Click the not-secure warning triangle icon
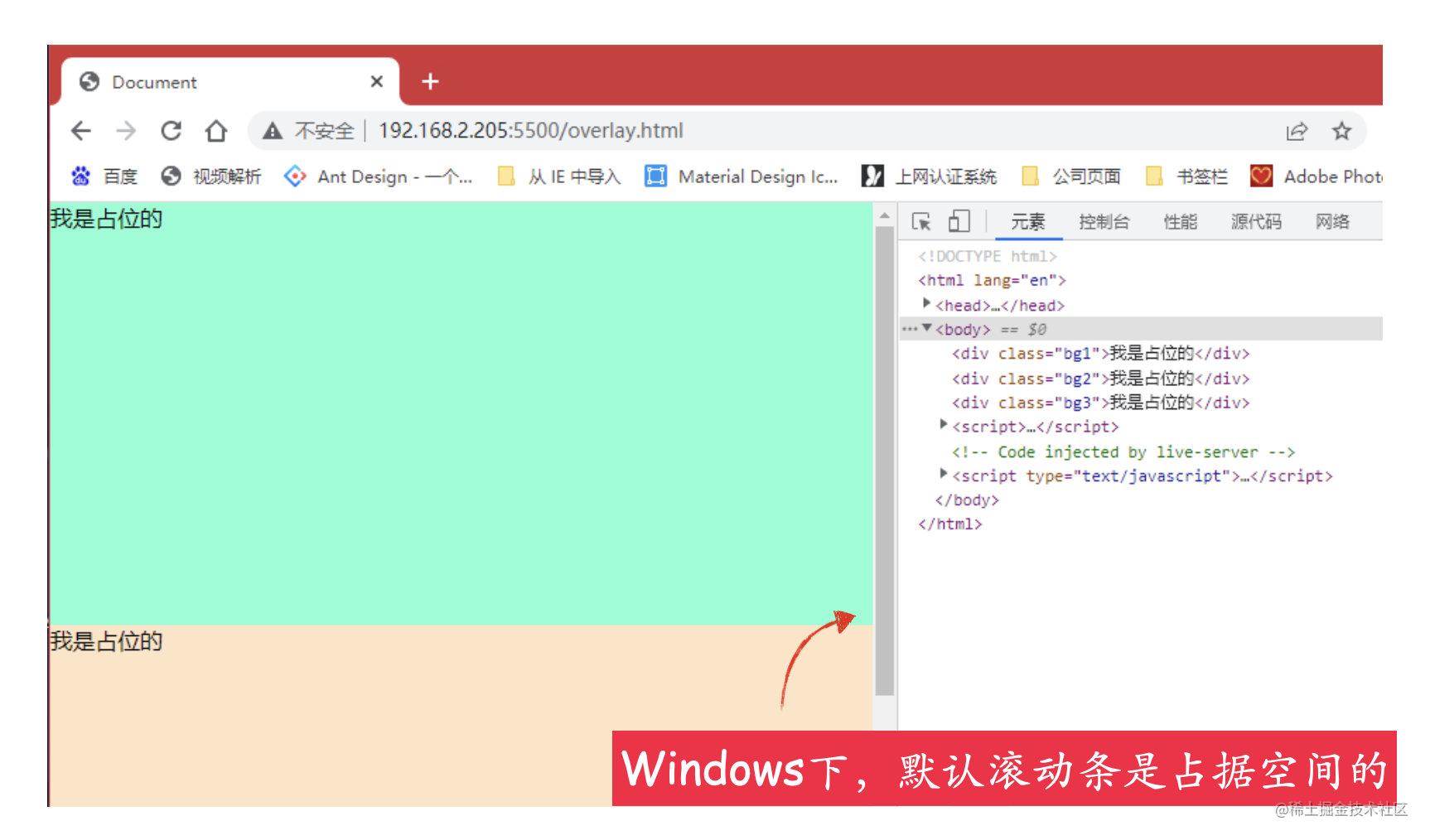 click(x=272, y=131)
